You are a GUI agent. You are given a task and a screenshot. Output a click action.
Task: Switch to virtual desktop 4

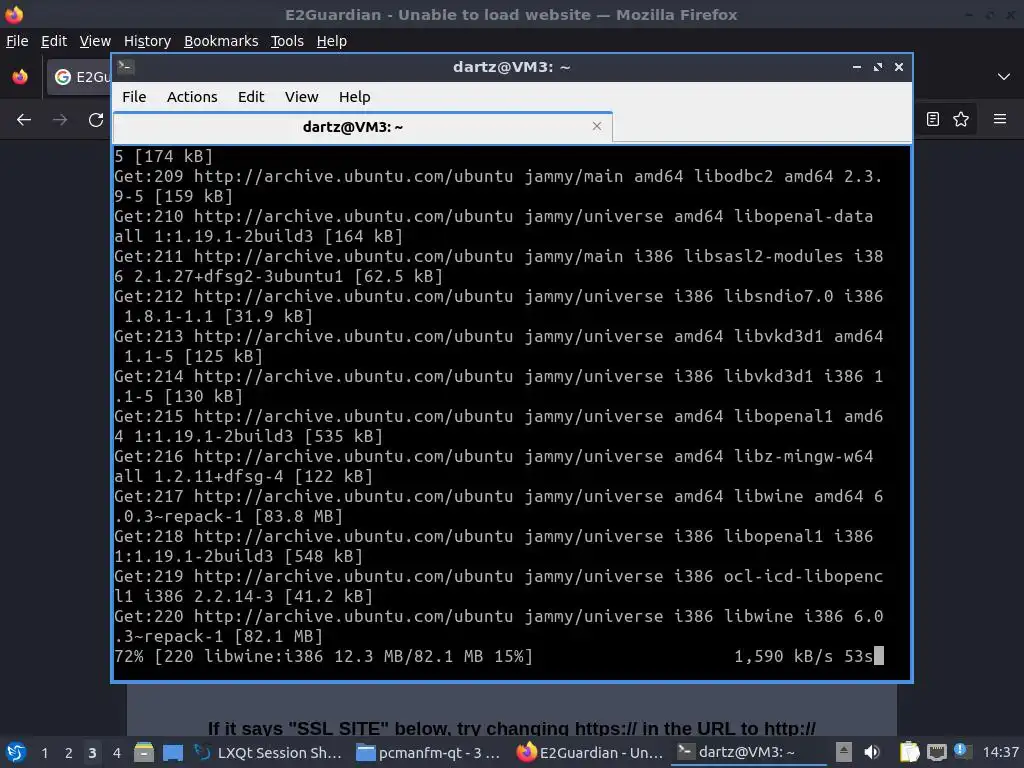[x=116, y=753]
